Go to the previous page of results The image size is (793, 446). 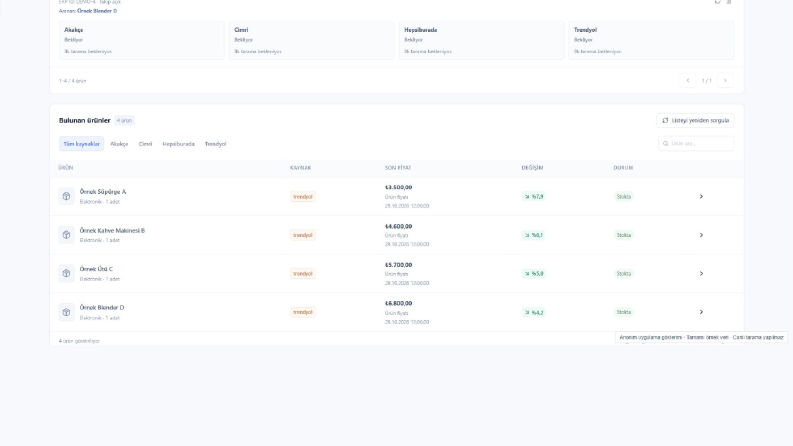687,80
